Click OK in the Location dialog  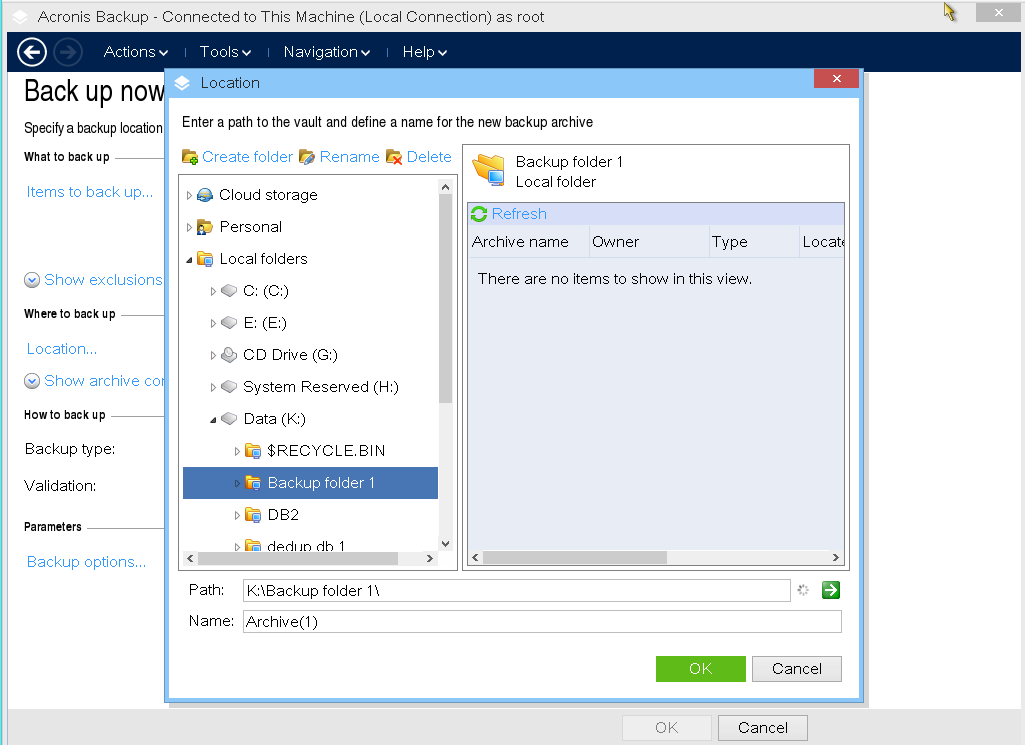click(x=701, y=669)
